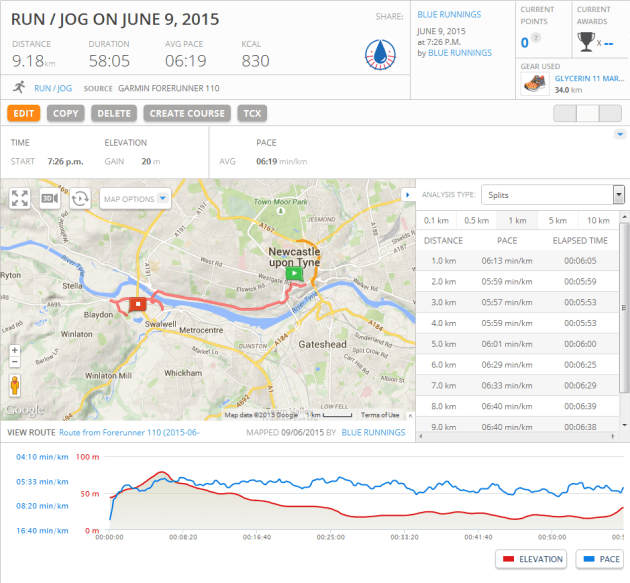Expand the stats panel corner arrow
The width and height of the screenshot is (630, 583).
[620, 134]
